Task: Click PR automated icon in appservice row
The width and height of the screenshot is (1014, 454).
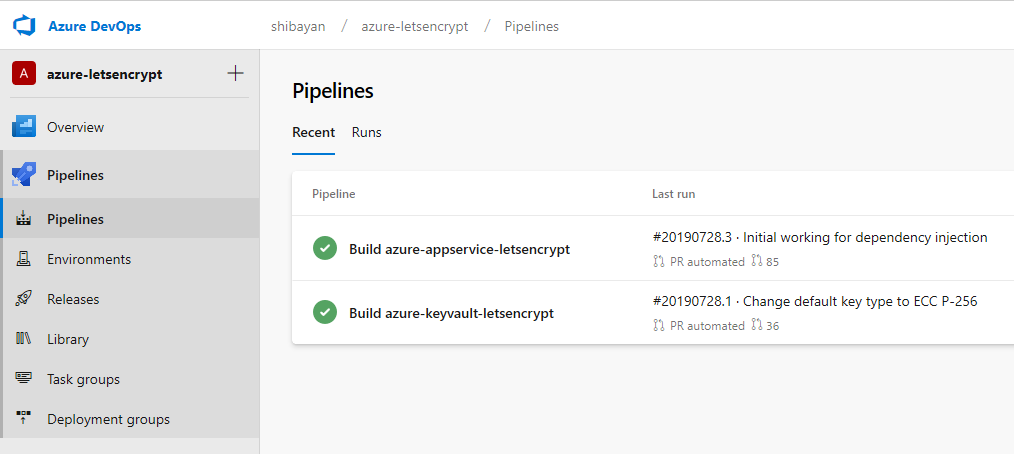Action: (x=659, y=262)
